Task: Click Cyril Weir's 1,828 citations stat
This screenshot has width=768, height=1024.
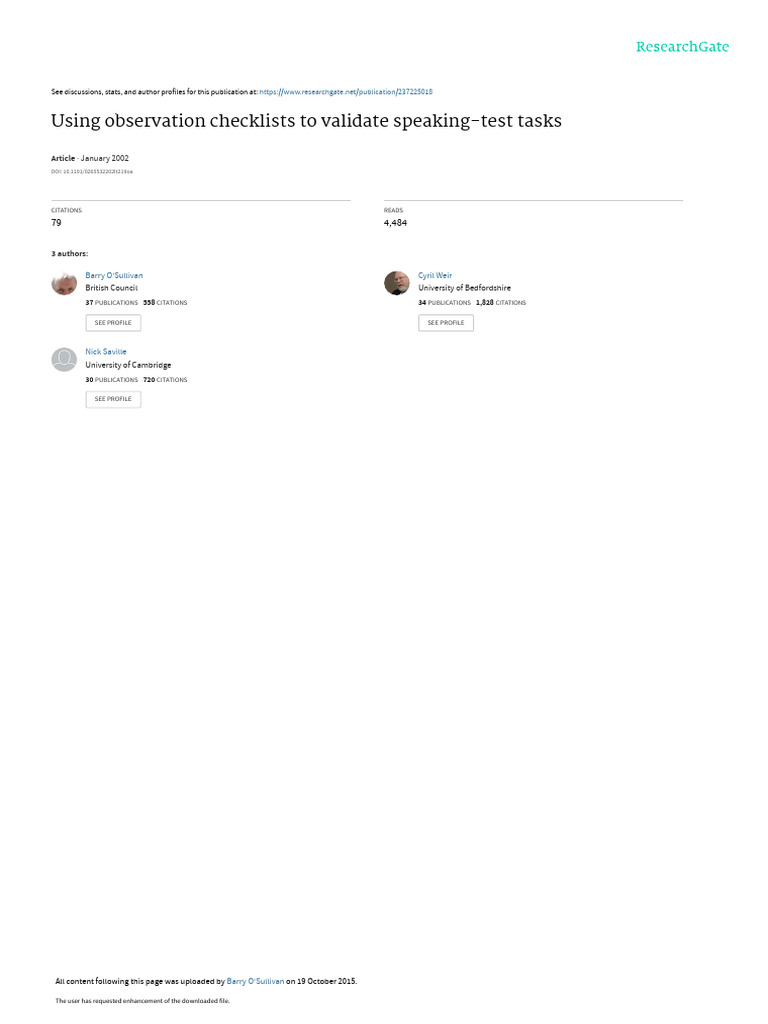Action: (501, 303)
